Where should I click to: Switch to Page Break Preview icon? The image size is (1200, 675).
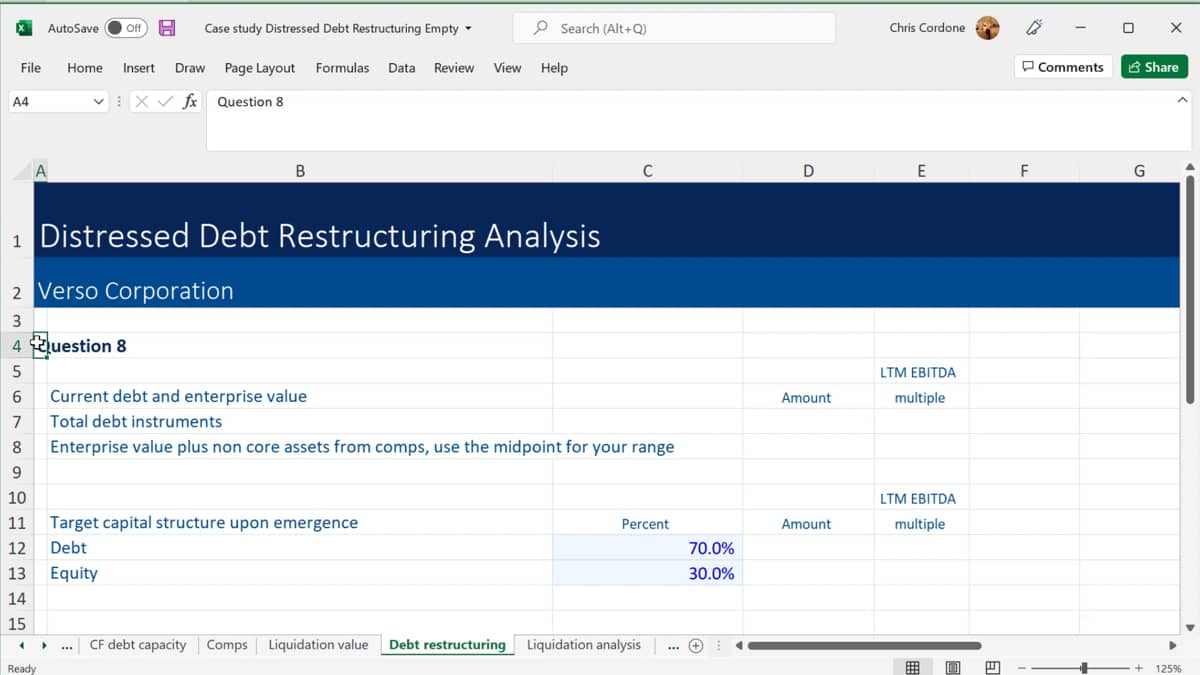pyautogui.click(x=992, y=667)
